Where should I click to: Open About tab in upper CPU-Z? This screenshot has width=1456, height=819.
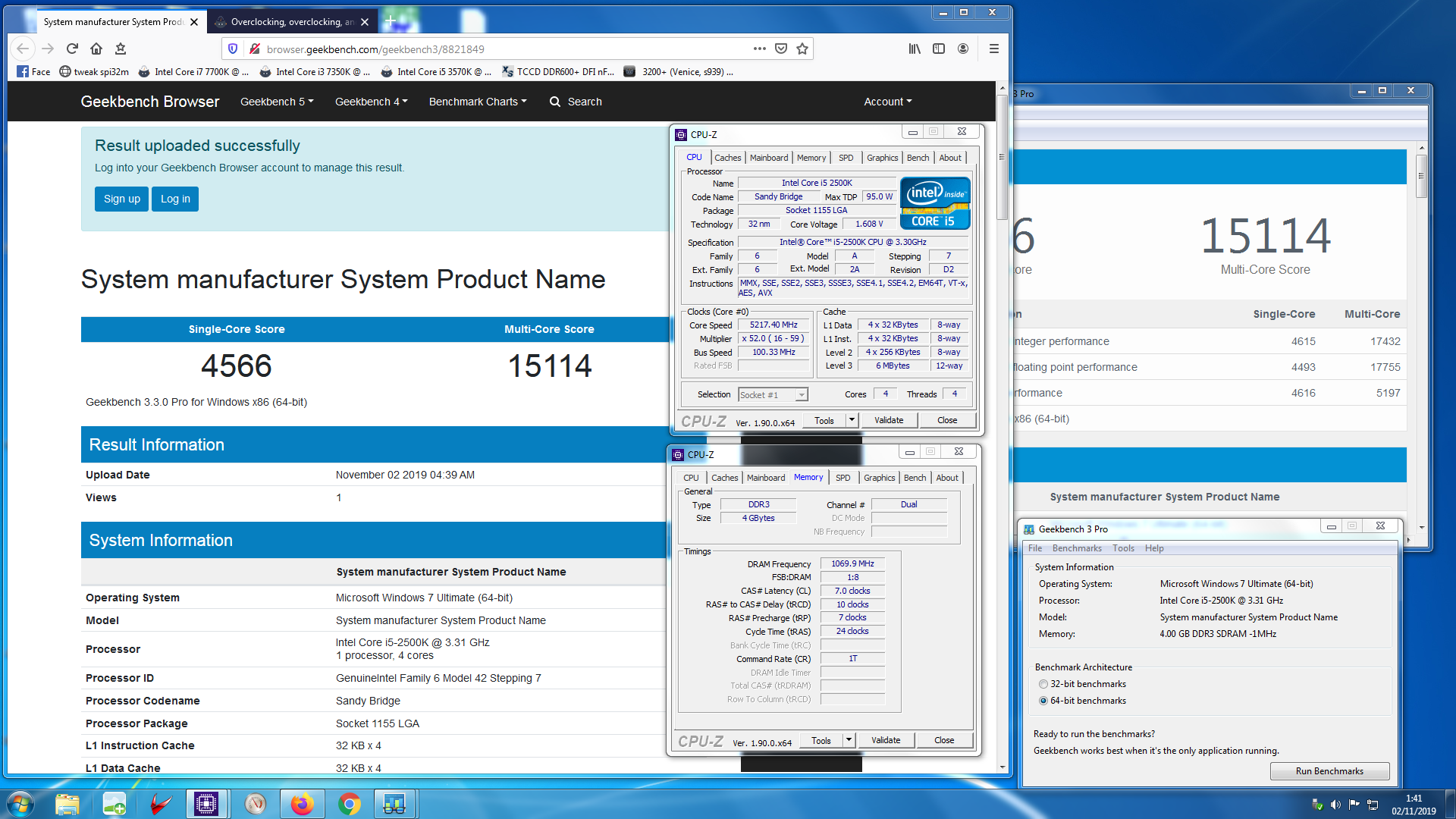(950, 158)
